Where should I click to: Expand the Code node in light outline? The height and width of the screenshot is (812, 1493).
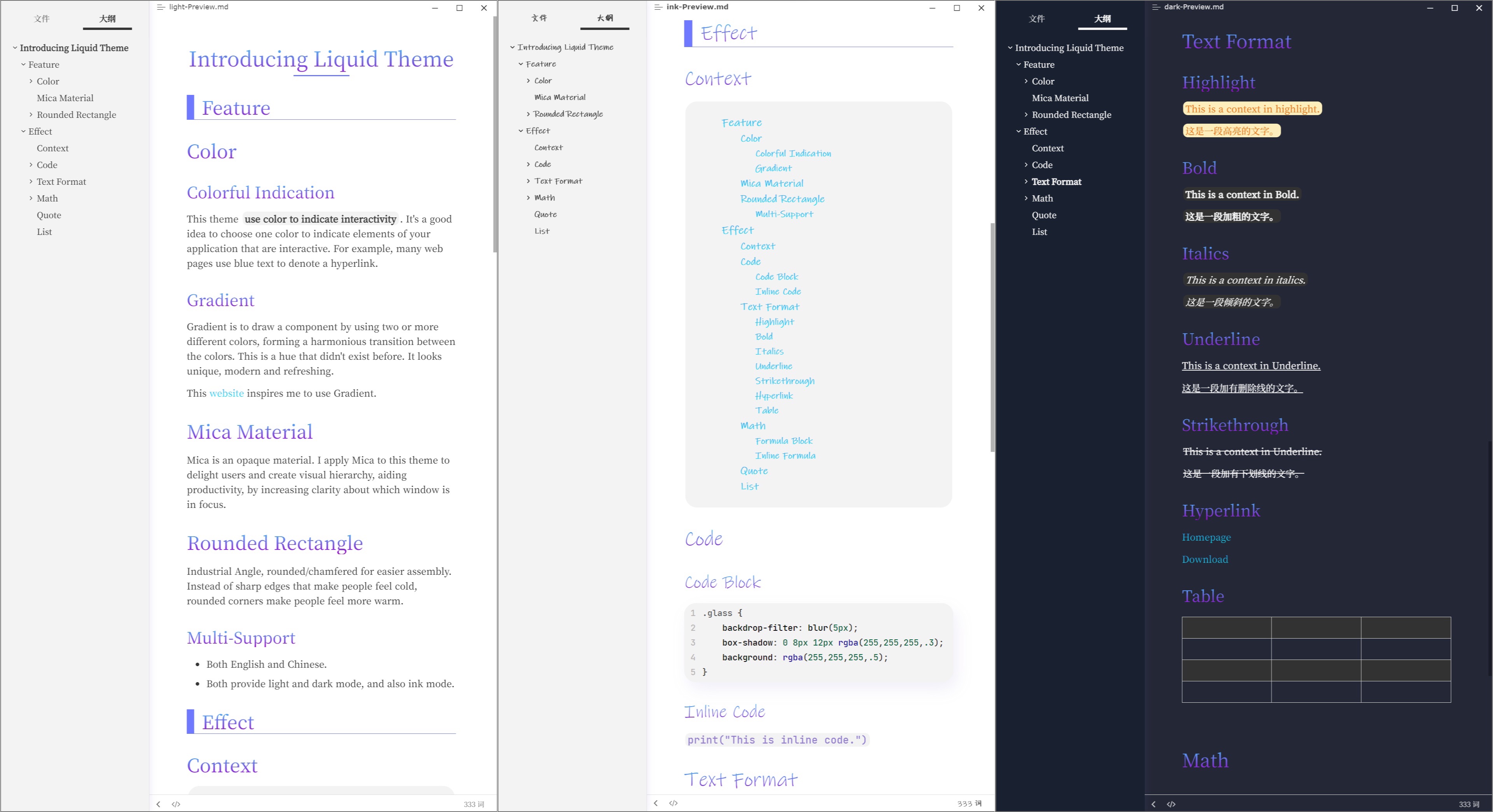tap(31, 164)
